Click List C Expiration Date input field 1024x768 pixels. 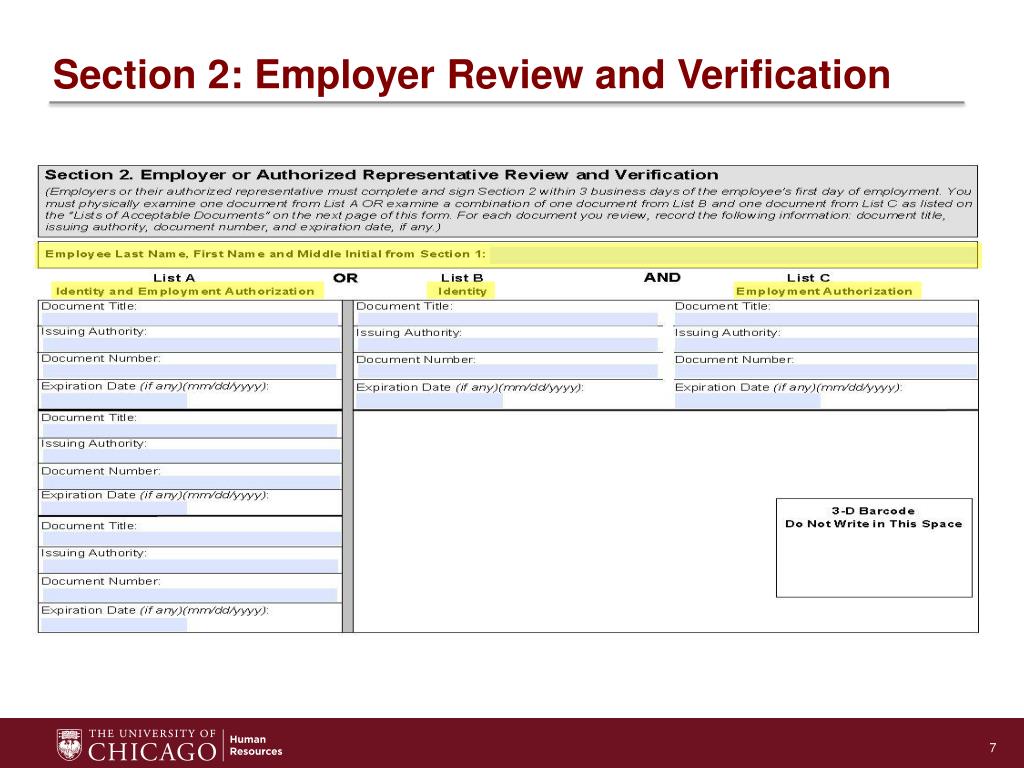(x=747, y=401)
